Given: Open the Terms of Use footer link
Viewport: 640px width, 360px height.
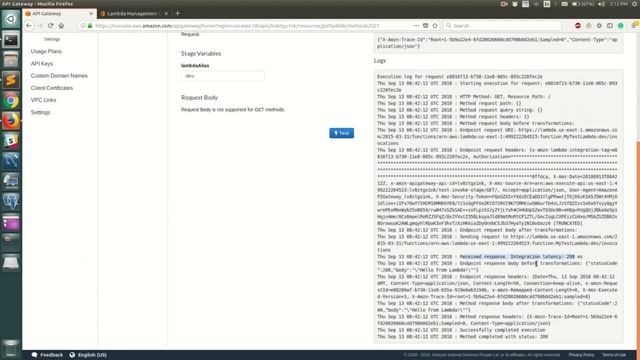Looking at the screenshot, I should tap(614, 355).
